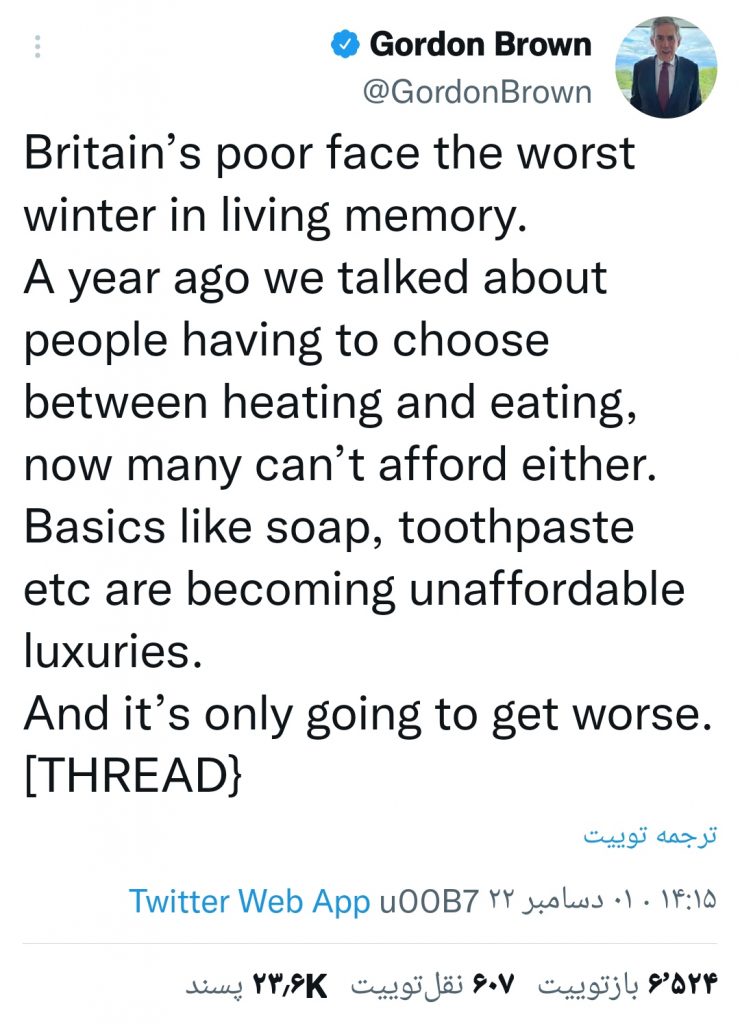Viewport: 740px width, 1024px height.
Task: Open the three-dot more options menu
Action: 38,46
